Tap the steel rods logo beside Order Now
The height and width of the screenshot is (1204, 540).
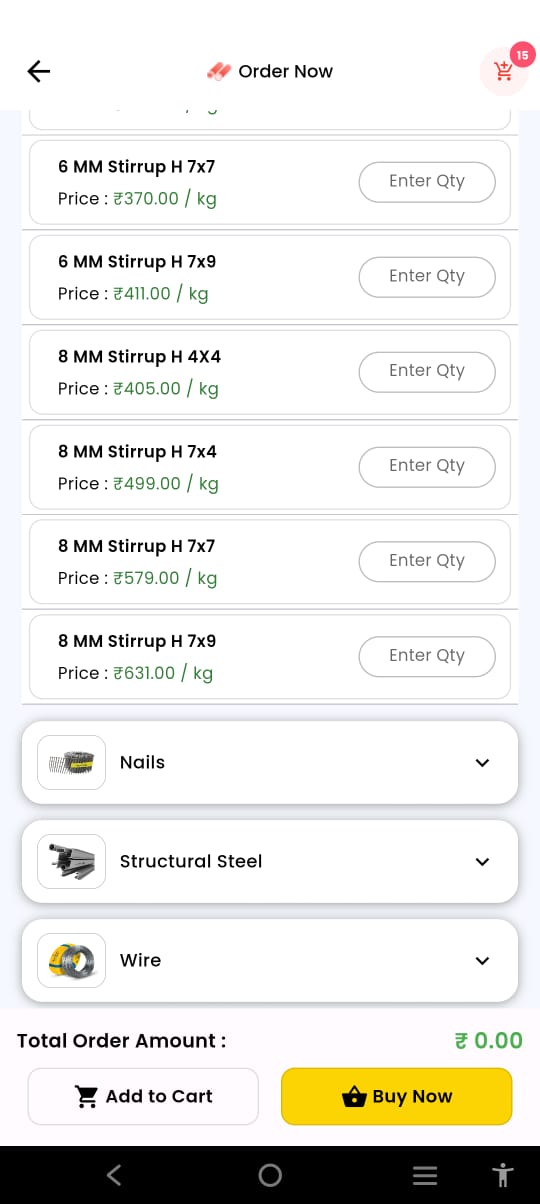[219, 71]
